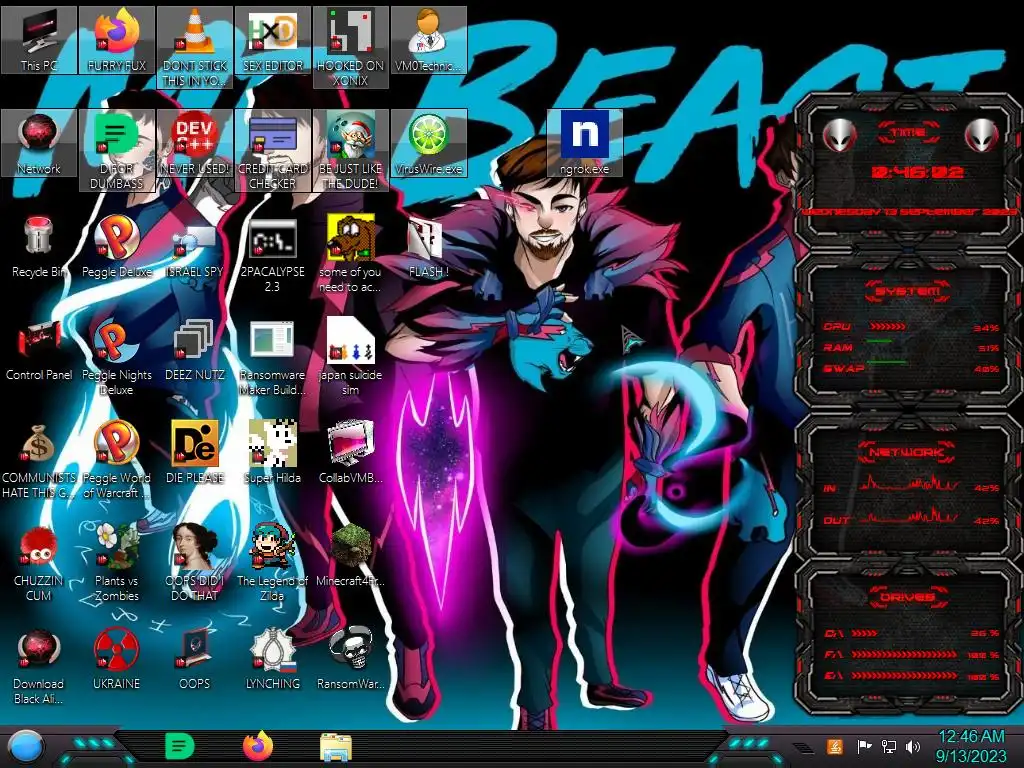
Task: Select the OOPS DID I DO THAT portrait icon
Action: pos(195,563)
